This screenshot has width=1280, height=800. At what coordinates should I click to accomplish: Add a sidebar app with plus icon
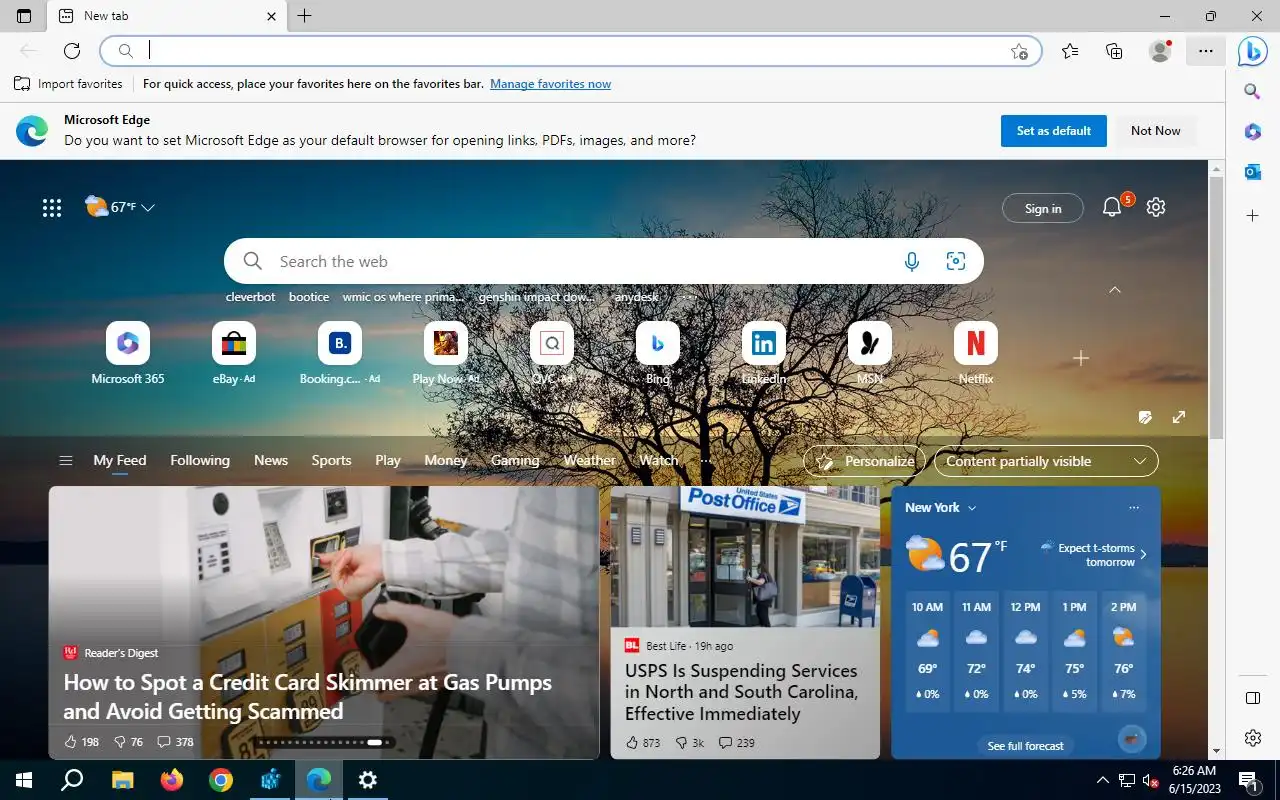tap(1252, 216)
